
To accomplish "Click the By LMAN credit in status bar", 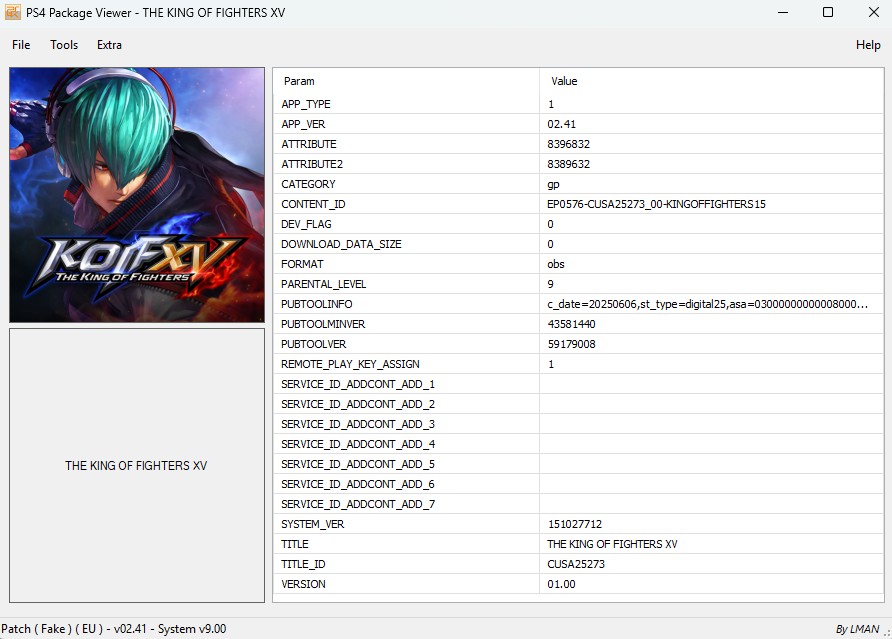I will tap(857, 629).
